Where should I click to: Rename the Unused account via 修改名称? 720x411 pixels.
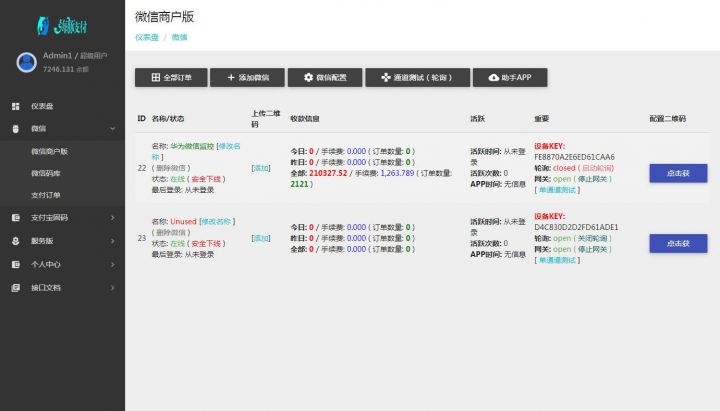pos(216,221)
